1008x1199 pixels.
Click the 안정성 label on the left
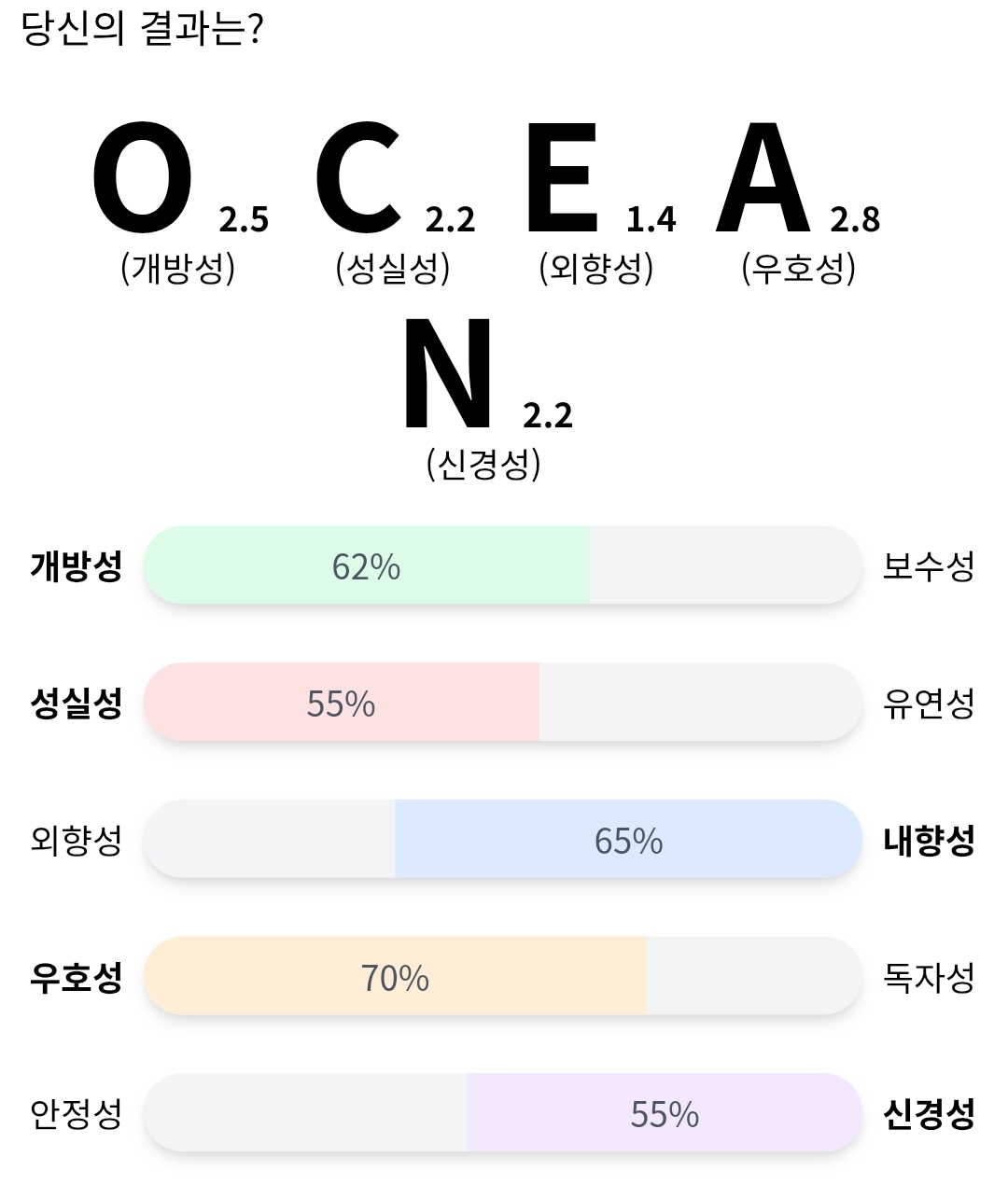(x=77, y=1114)
